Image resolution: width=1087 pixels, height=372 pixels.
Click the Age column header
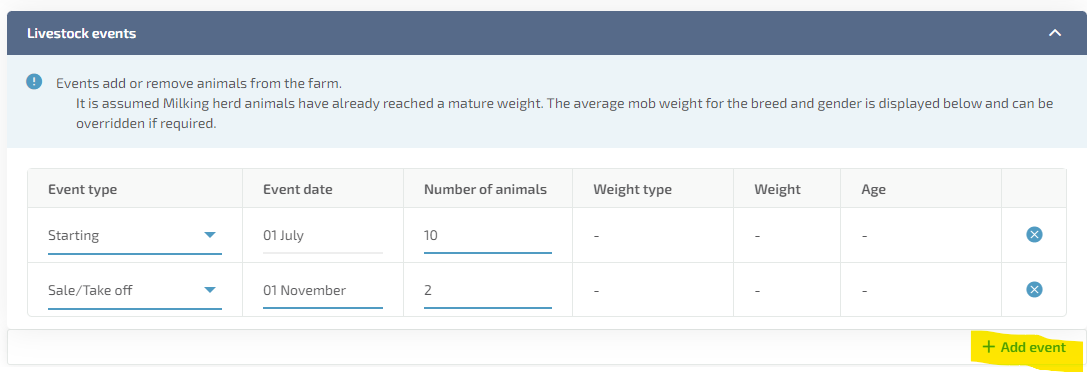click(x=873, y=189)
